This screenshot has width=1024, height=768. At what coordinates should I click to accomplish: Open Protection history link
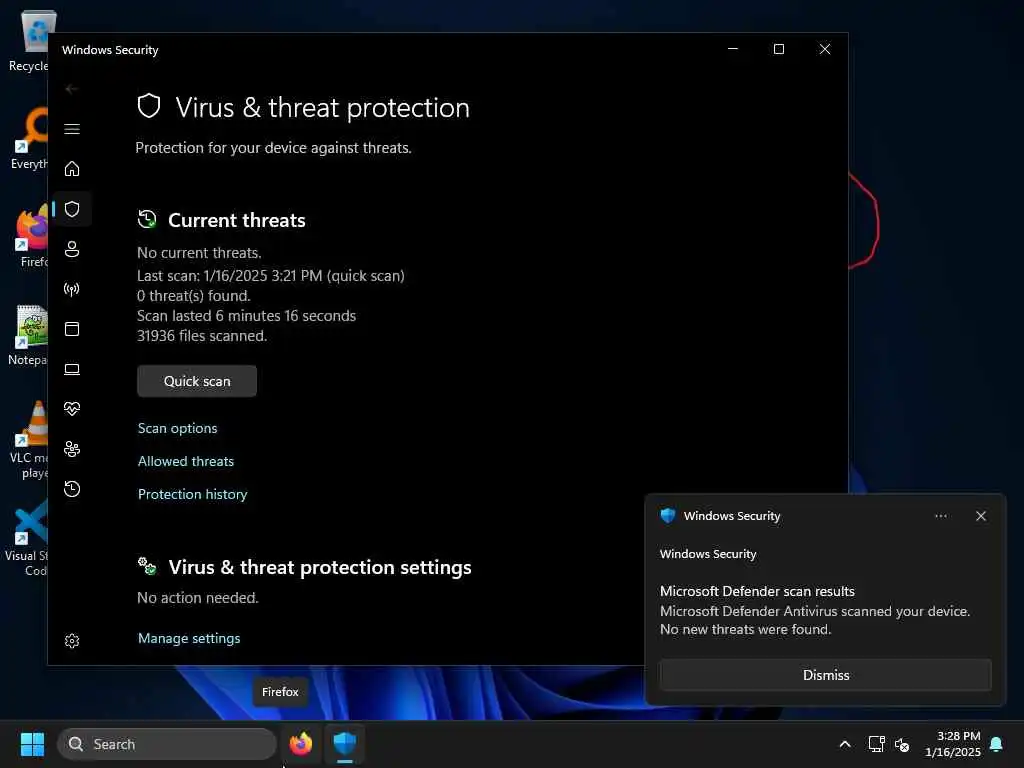click(x=192, y=494)
